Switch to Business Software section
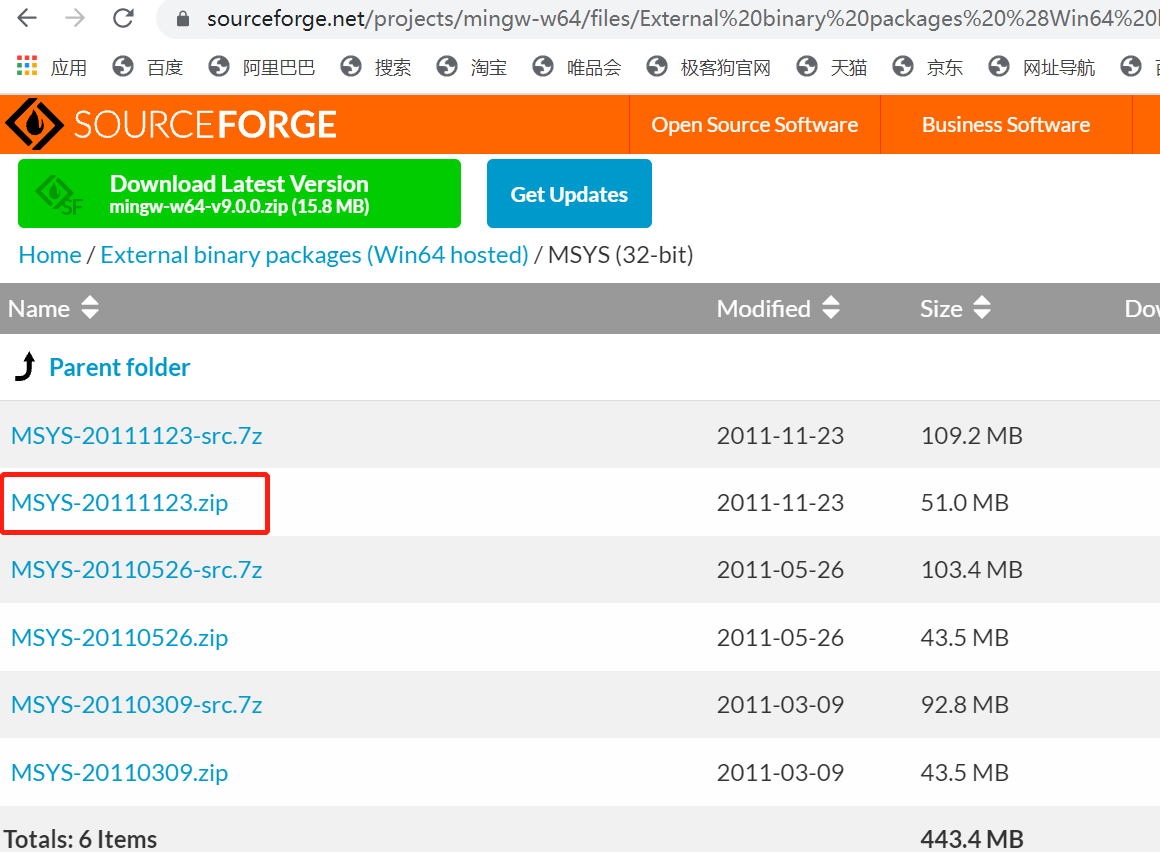The width and height of the screenshot is (1160, 852). (1005, 124)
